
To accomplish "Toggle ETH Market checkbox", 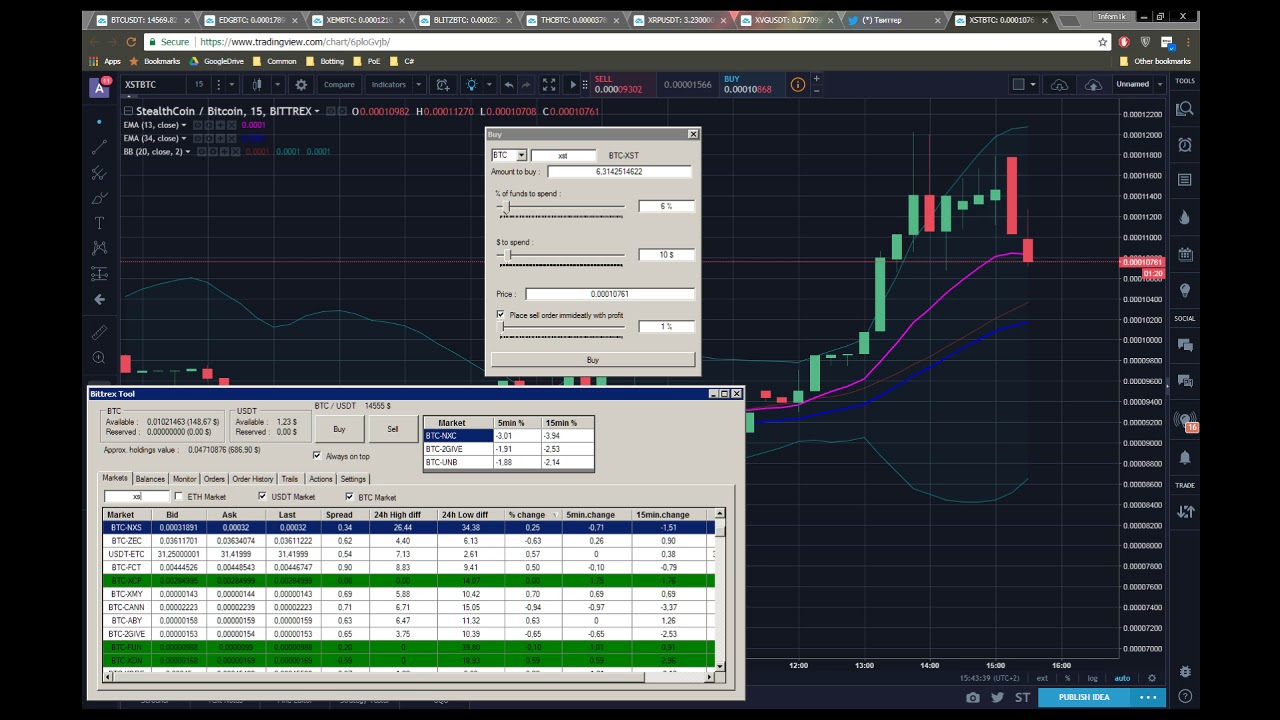I will coord(179,497).
